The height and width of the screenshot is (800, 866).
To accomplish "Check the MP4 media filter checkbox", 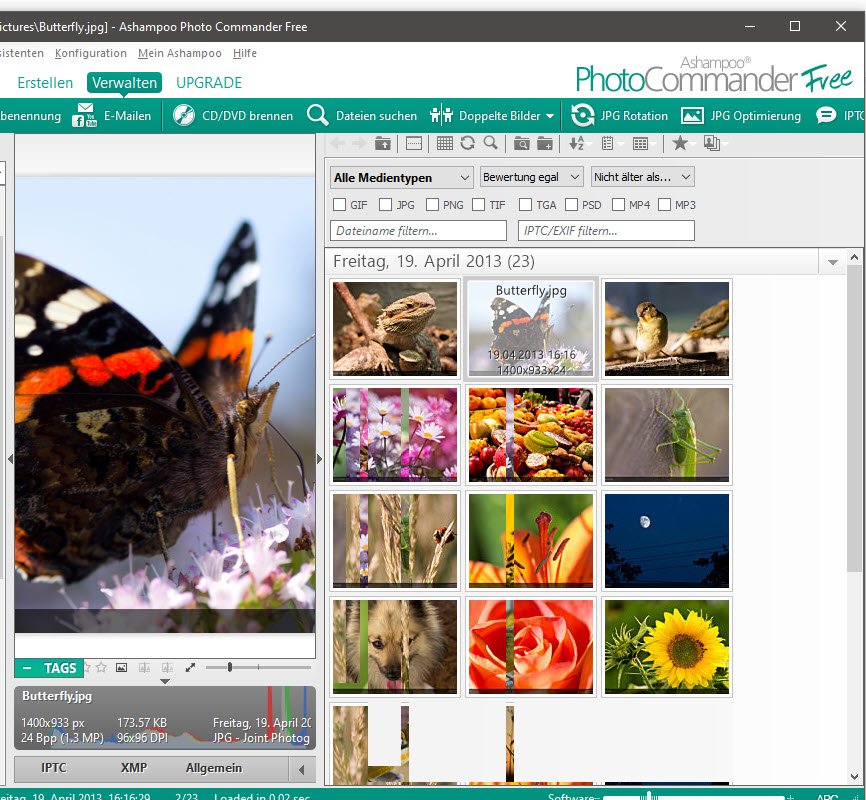I will coord(618,205).
